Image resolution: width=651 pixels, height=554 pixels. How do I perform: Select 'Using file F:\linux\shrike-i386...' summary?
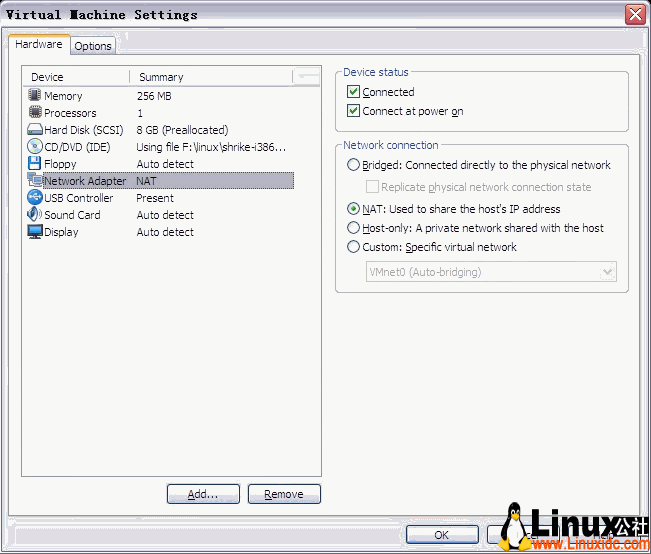[211, 147]
